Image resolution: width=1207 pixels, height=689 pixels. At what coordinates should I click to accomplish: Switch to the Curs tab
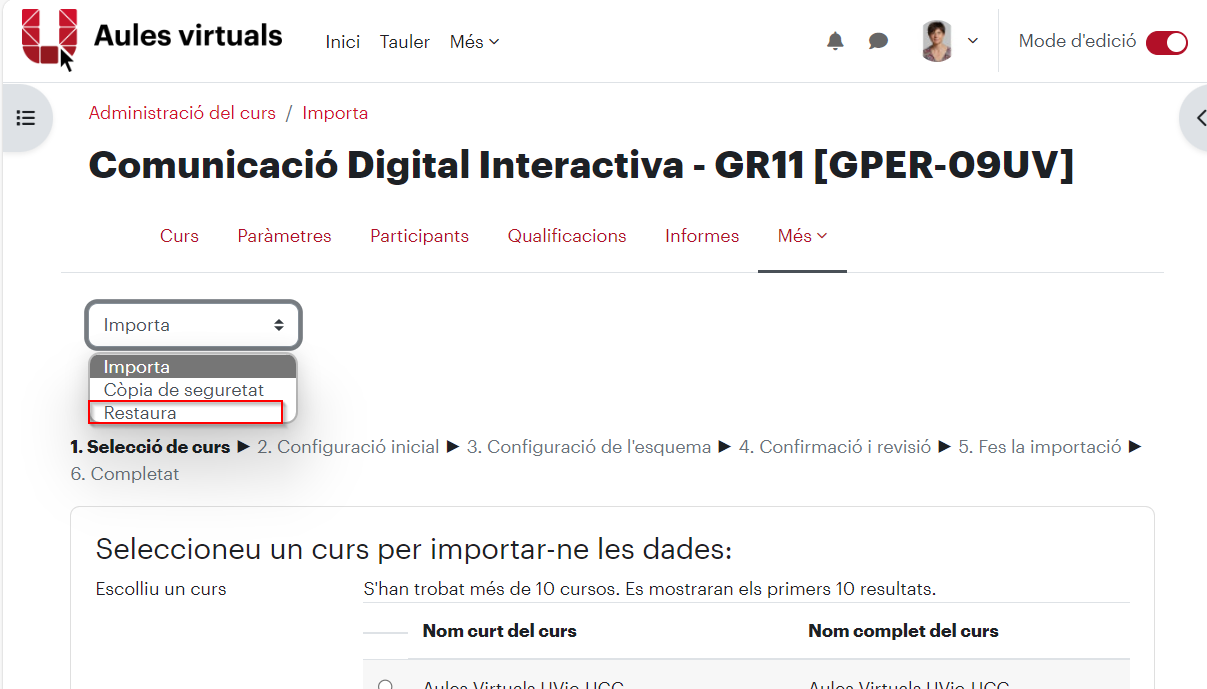coord(179,236)
